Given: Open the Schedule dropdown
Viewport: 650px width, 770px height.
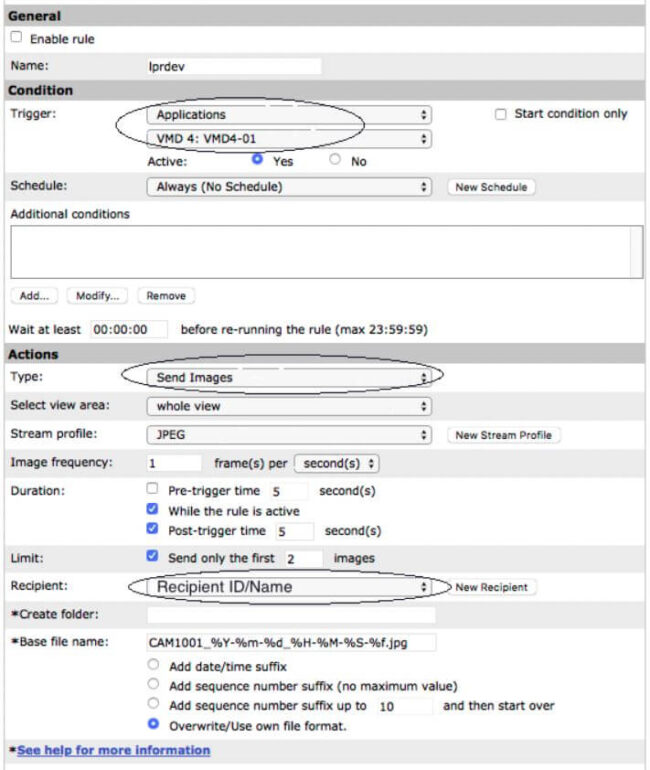Looking at the screenshot, I should (x=289, y=187).
